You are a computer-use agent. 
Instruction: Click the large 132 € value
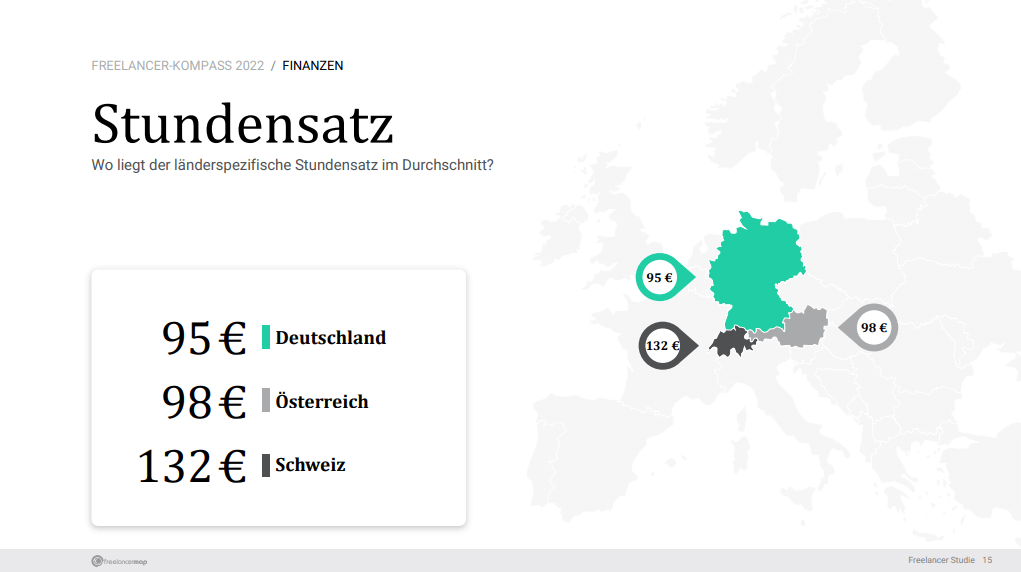point(192,466)
